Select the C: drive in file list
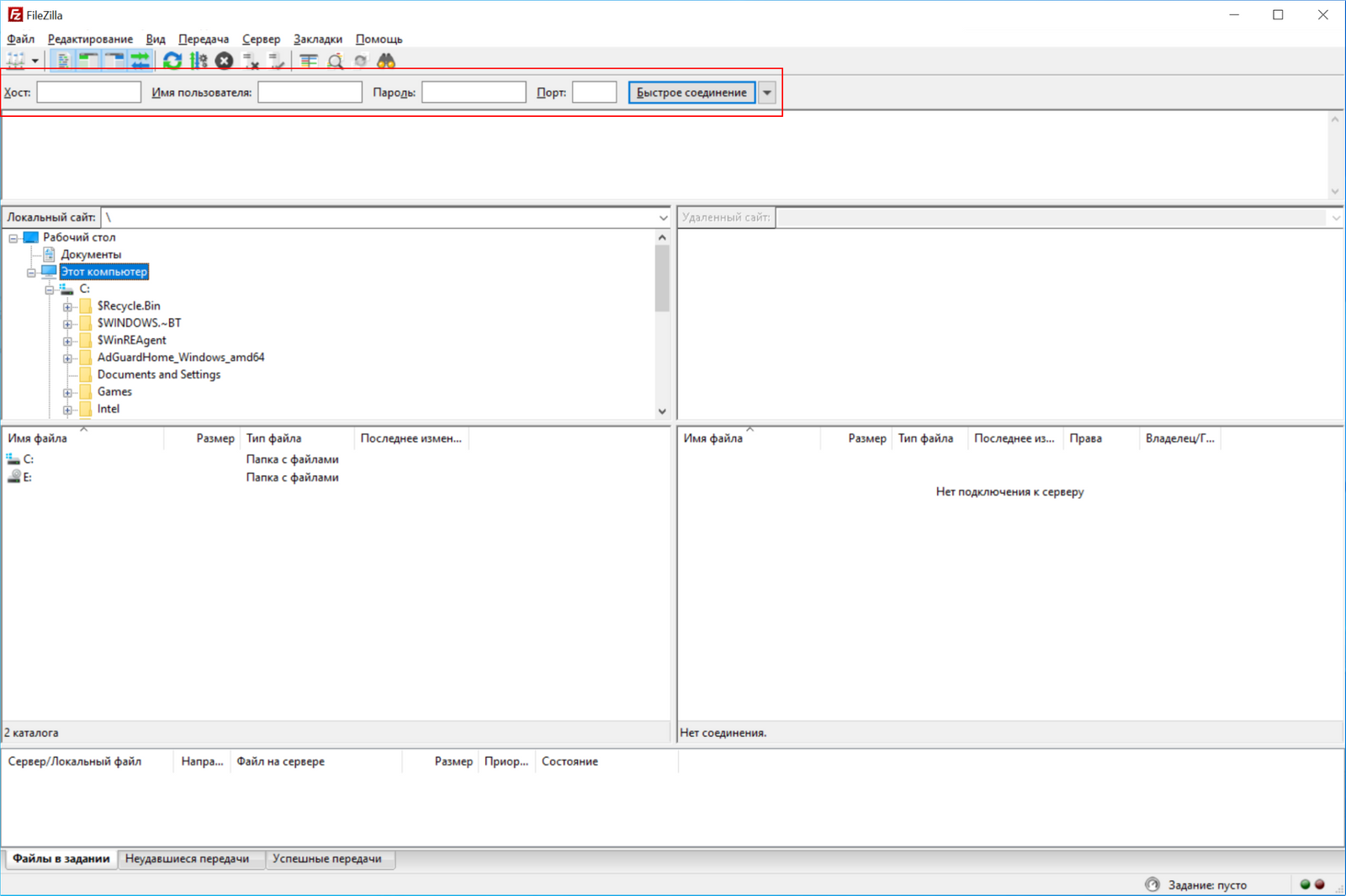Viewport: 1346px width, 896px height. coord(29,459)
